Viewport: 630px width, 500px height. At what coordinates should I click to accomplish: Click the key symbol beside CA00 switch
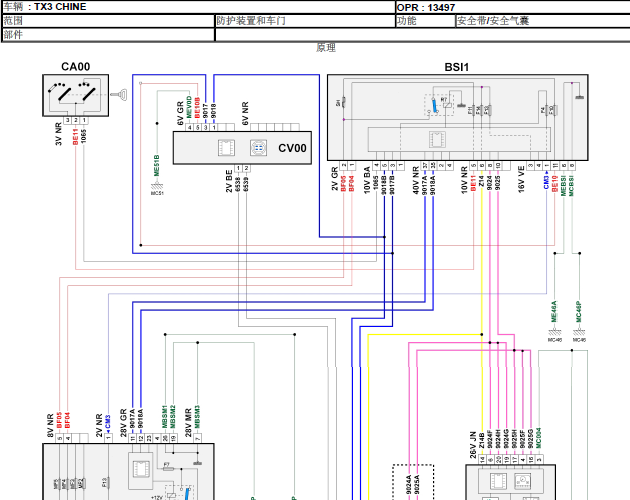[x=119, y=95]
